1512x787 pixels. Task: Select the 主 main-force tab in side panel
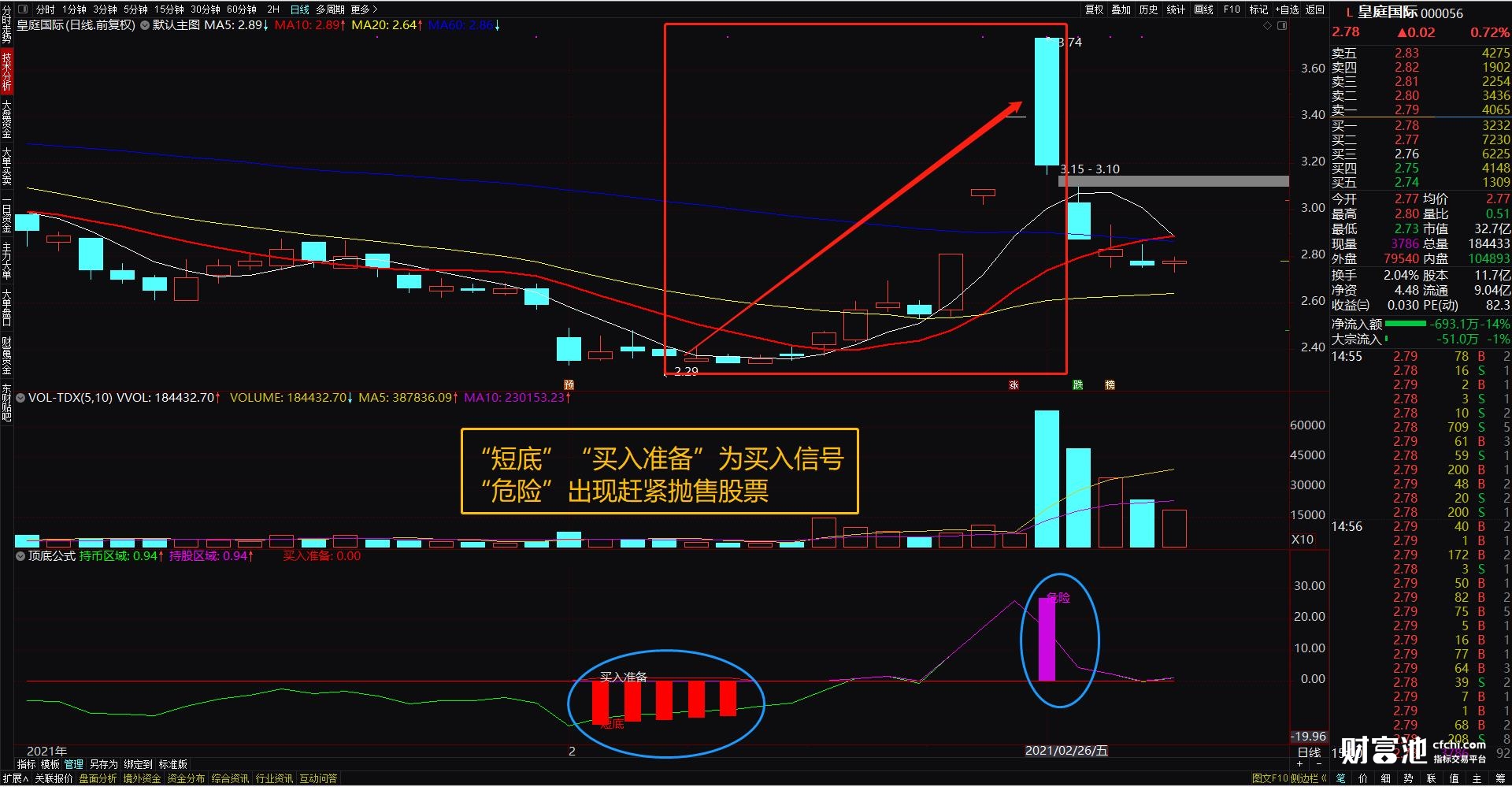[x=1477, y=779]
